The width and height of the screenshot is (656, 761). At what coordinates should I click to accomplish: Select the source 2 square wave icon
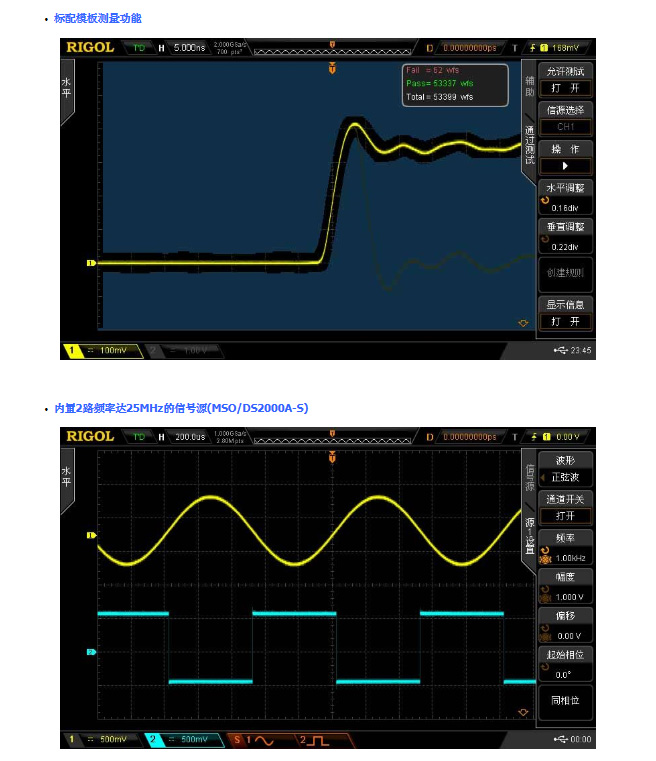pos(316,740)
